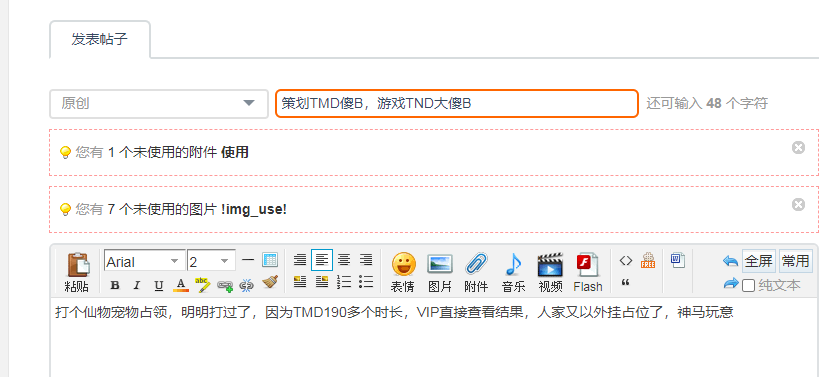Image resolution: width=826 pixels, height=377 pixels.
Task: Switch to the 发表帖子 tab
Action: 100,39
